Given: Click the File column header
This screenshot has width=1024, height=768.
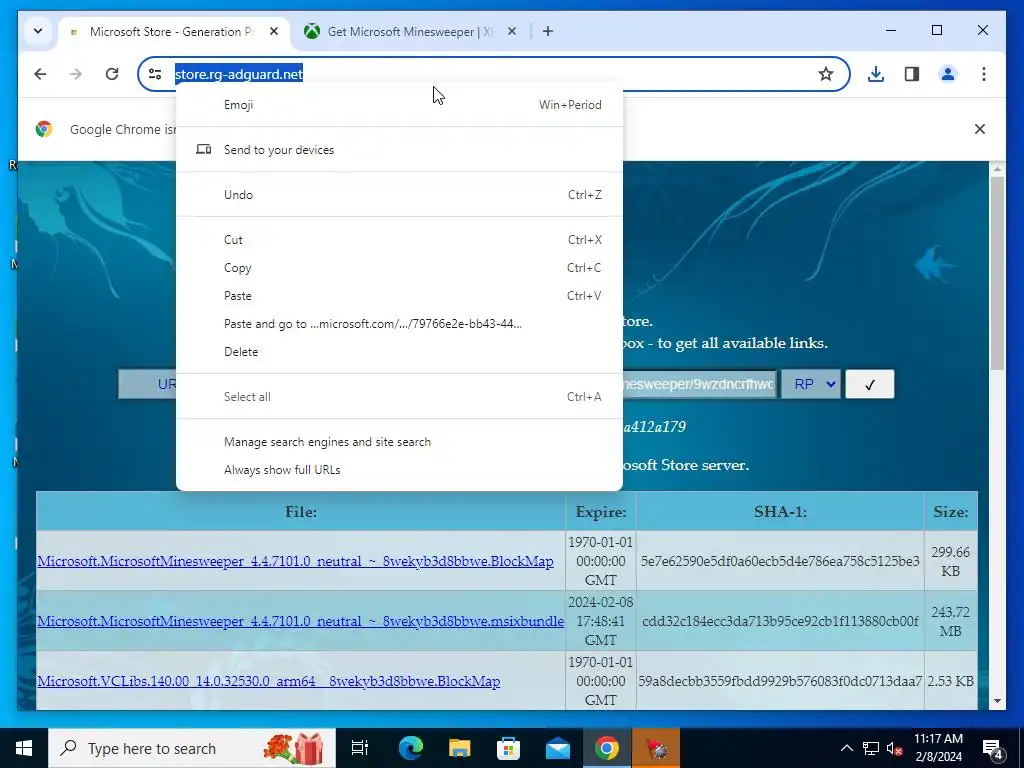Looking at the screenshot, I should (301, 511).
